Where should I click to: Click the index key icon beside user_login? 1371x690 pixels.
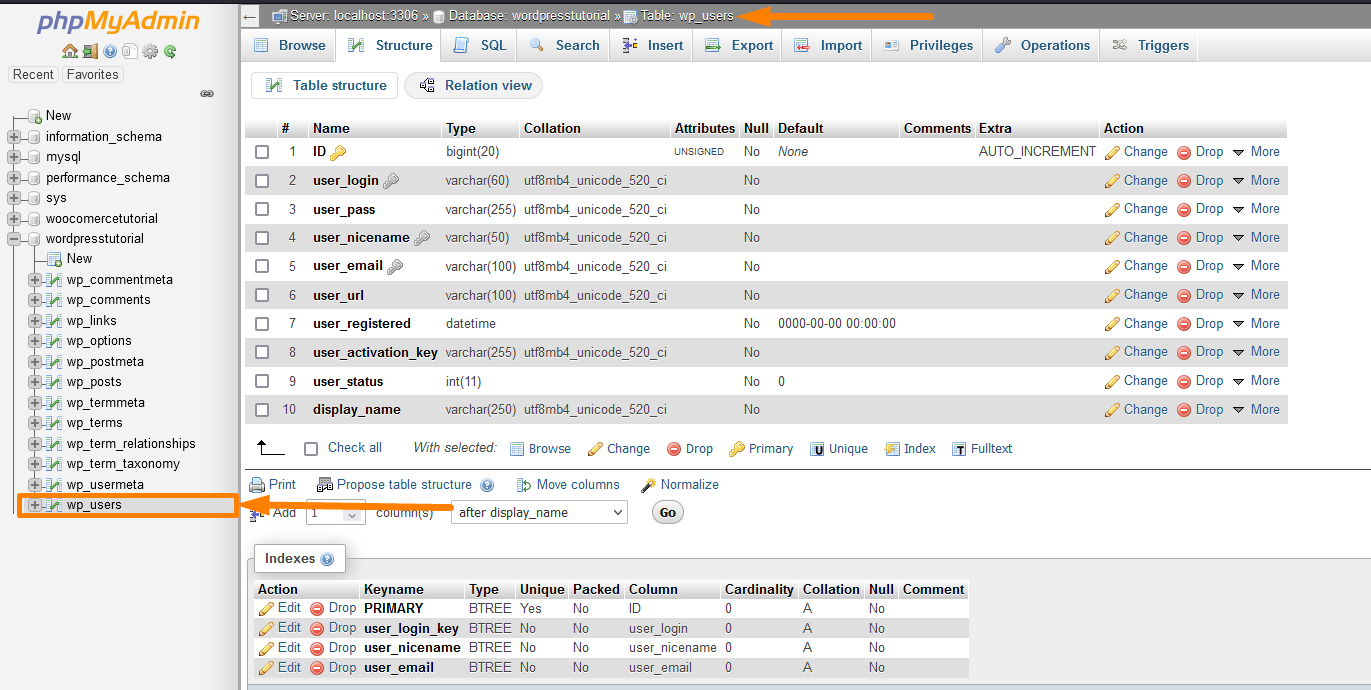click(x=391, y=181)
